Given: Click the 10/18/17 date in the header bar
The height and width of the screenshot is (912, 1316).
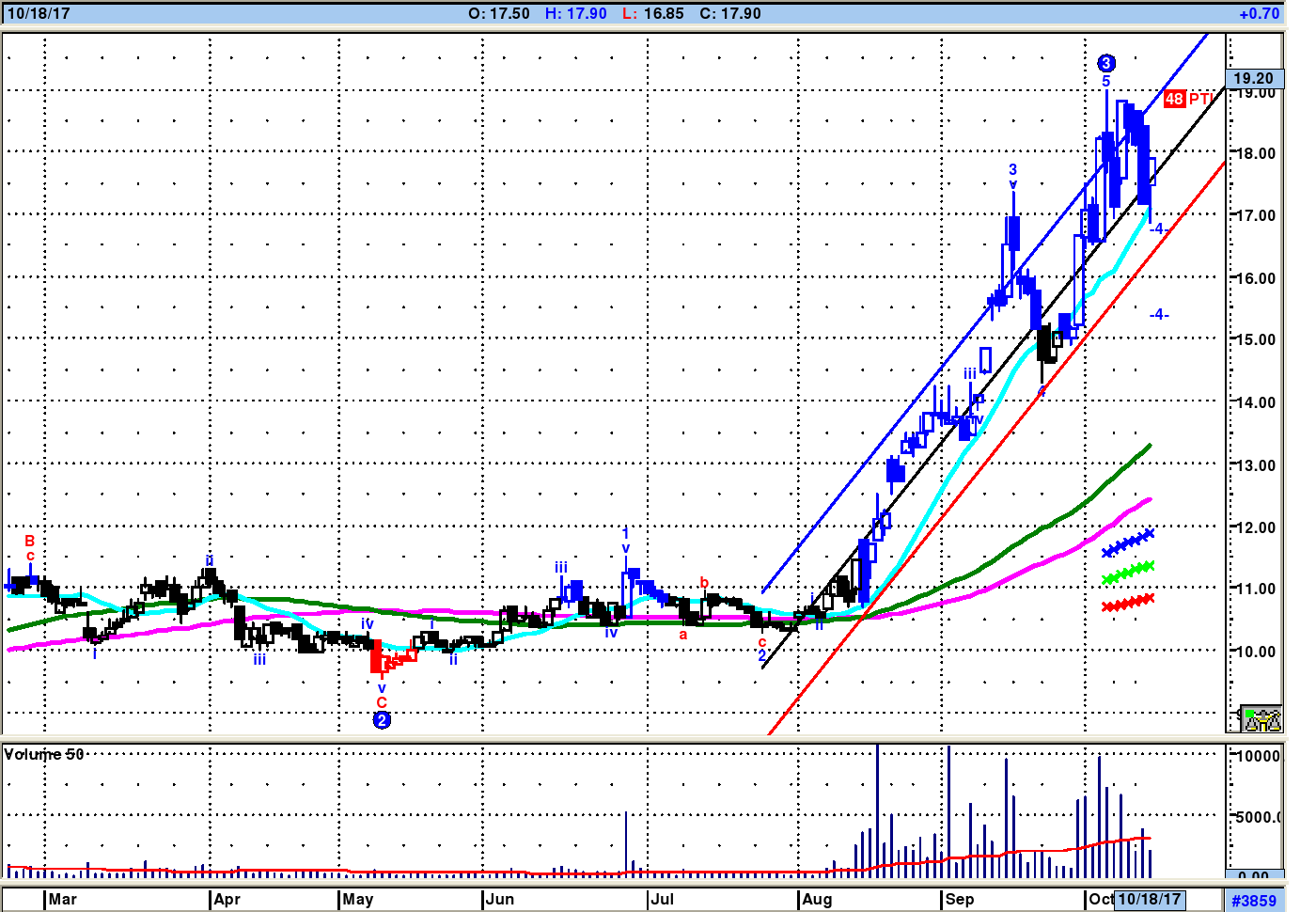Looking at the screenshot, I should coord(38,13).
